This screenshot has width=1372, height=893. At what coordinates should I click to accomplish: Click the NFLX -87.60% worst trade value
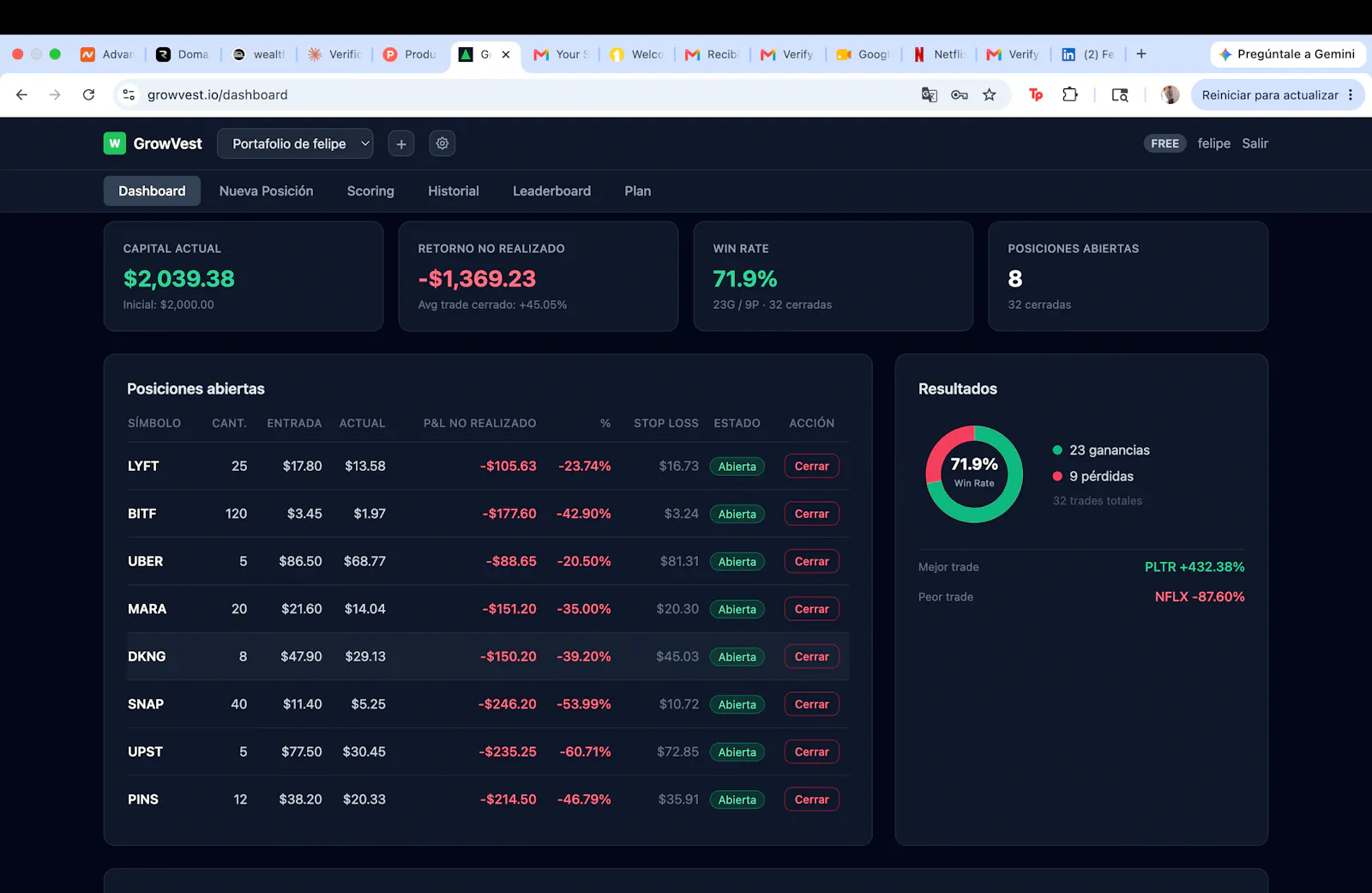[1200, 596]
